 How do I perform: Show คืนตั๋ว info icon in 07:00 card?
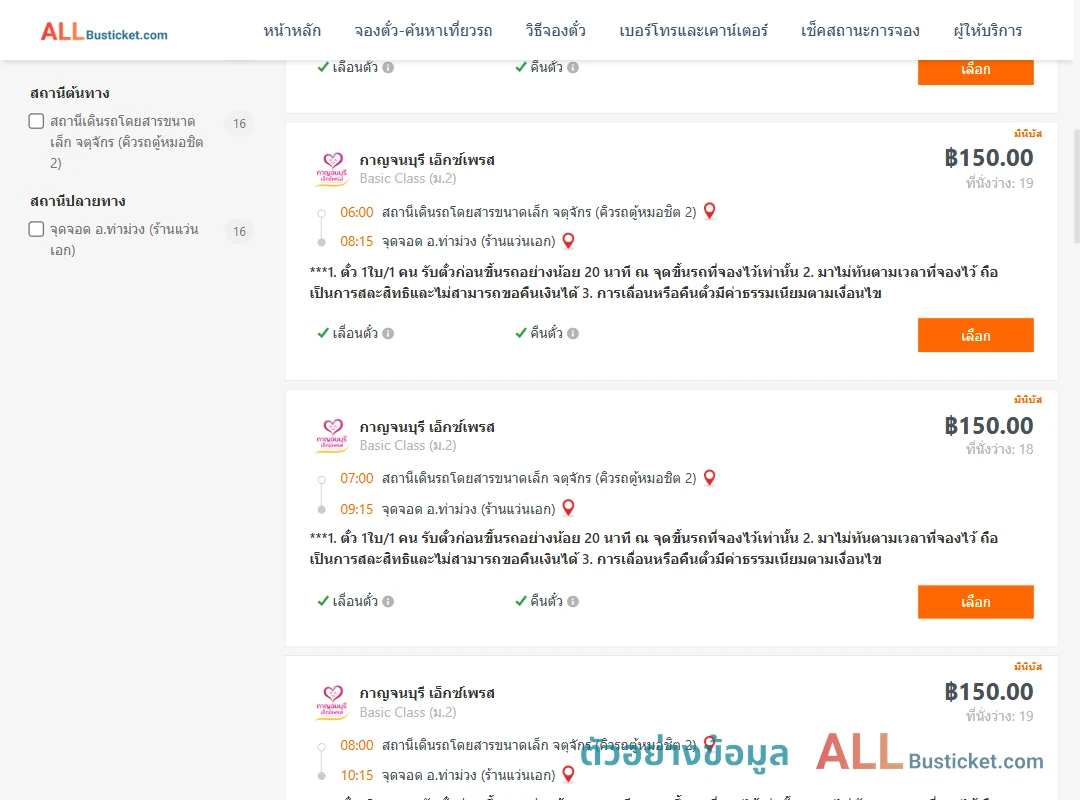tap(573, 602)
